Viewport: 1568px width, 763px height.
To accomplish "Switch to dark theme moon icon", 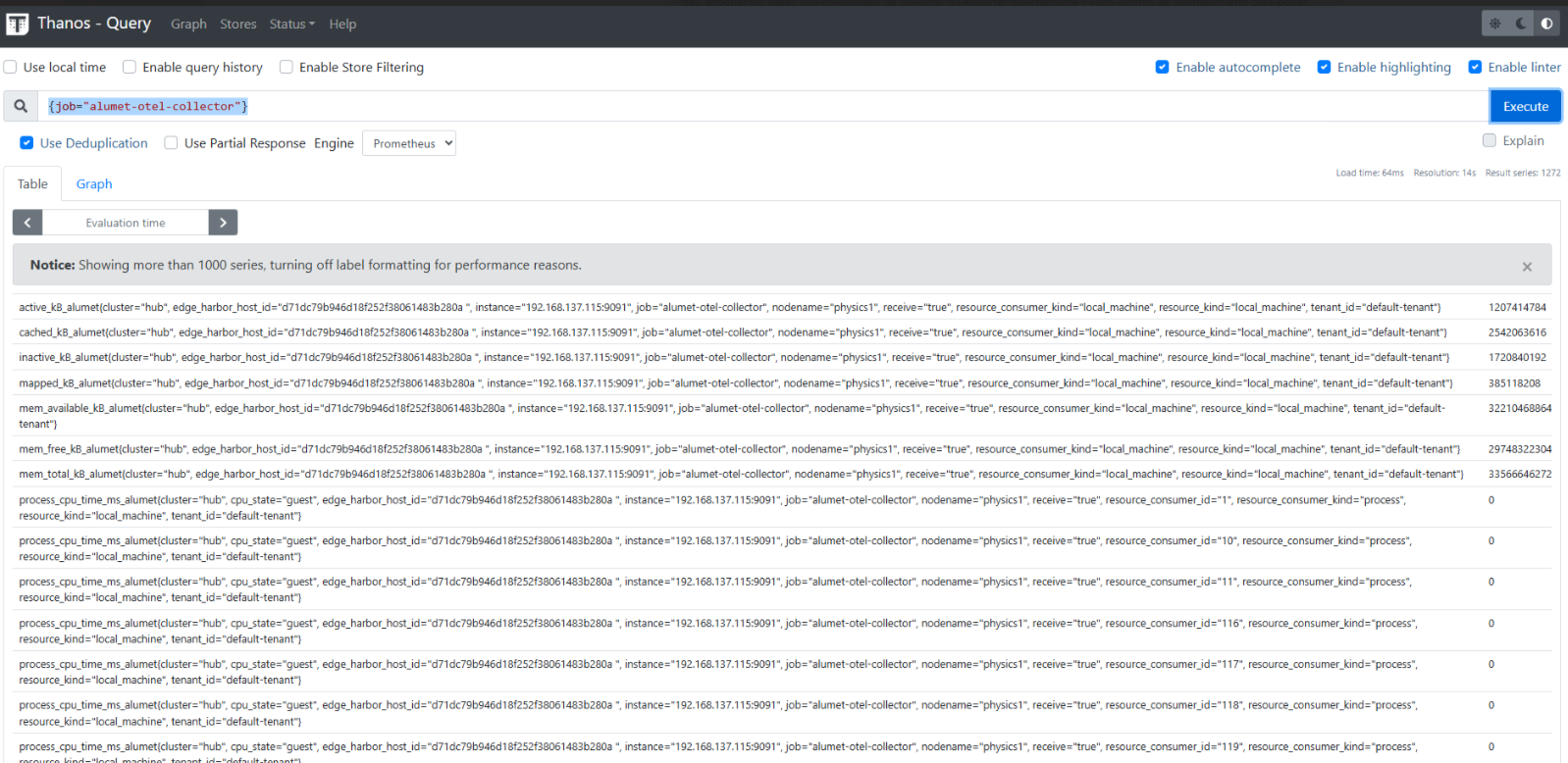I will click(1521, 24).
